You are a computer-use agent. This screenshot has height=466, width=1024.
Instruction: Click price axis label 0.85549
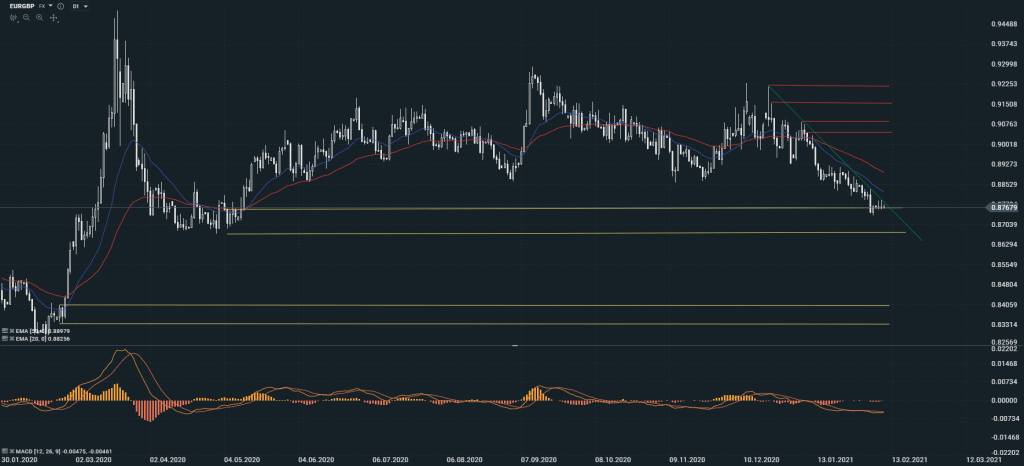point(1003,265)
